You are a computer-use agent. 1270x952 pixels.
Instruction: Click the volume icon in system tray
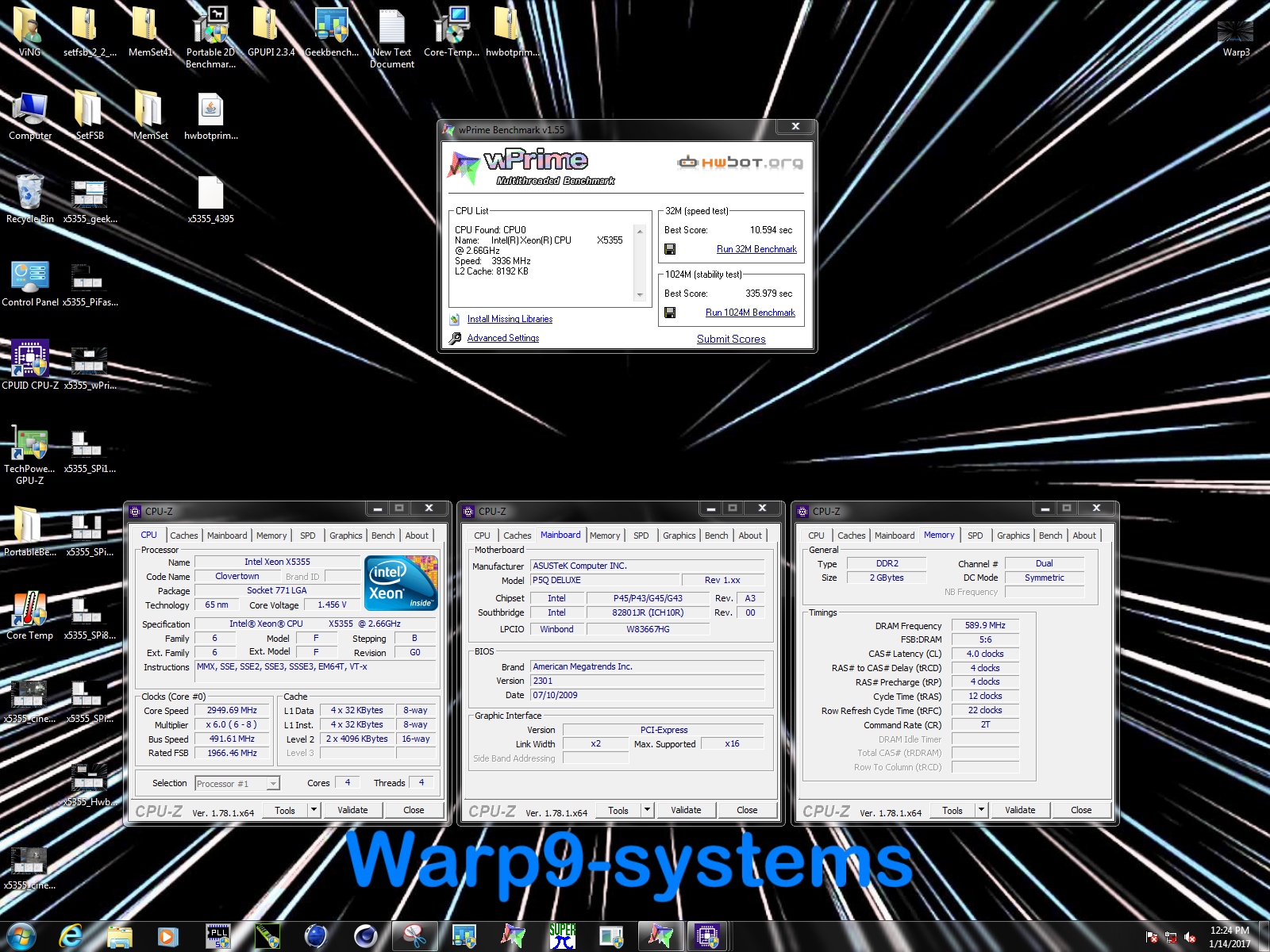click(1190, 937)
